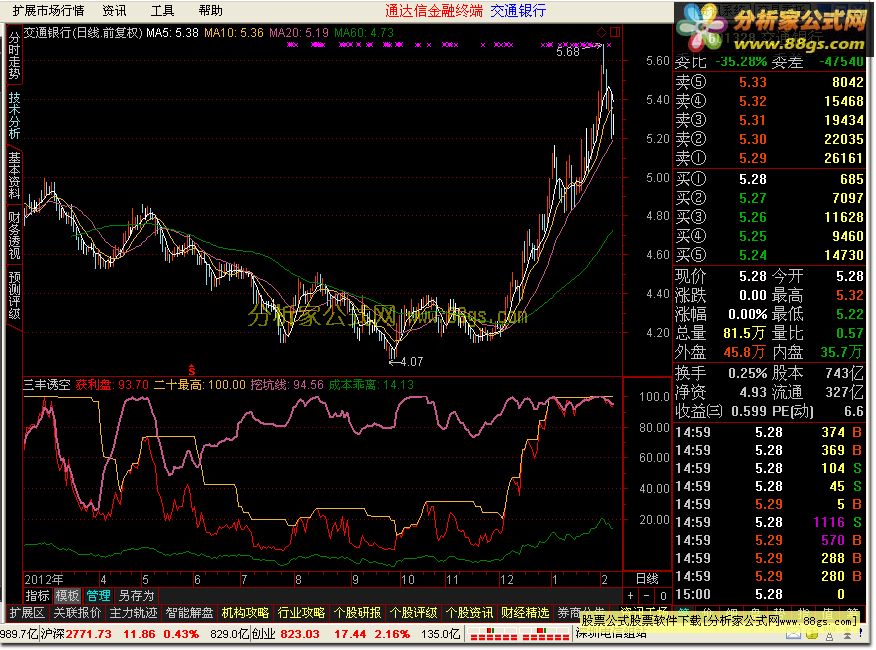Click the 挖坑线: 94.56 indicator value
Viewport: 876px width, 650px height.
[287, 385]
